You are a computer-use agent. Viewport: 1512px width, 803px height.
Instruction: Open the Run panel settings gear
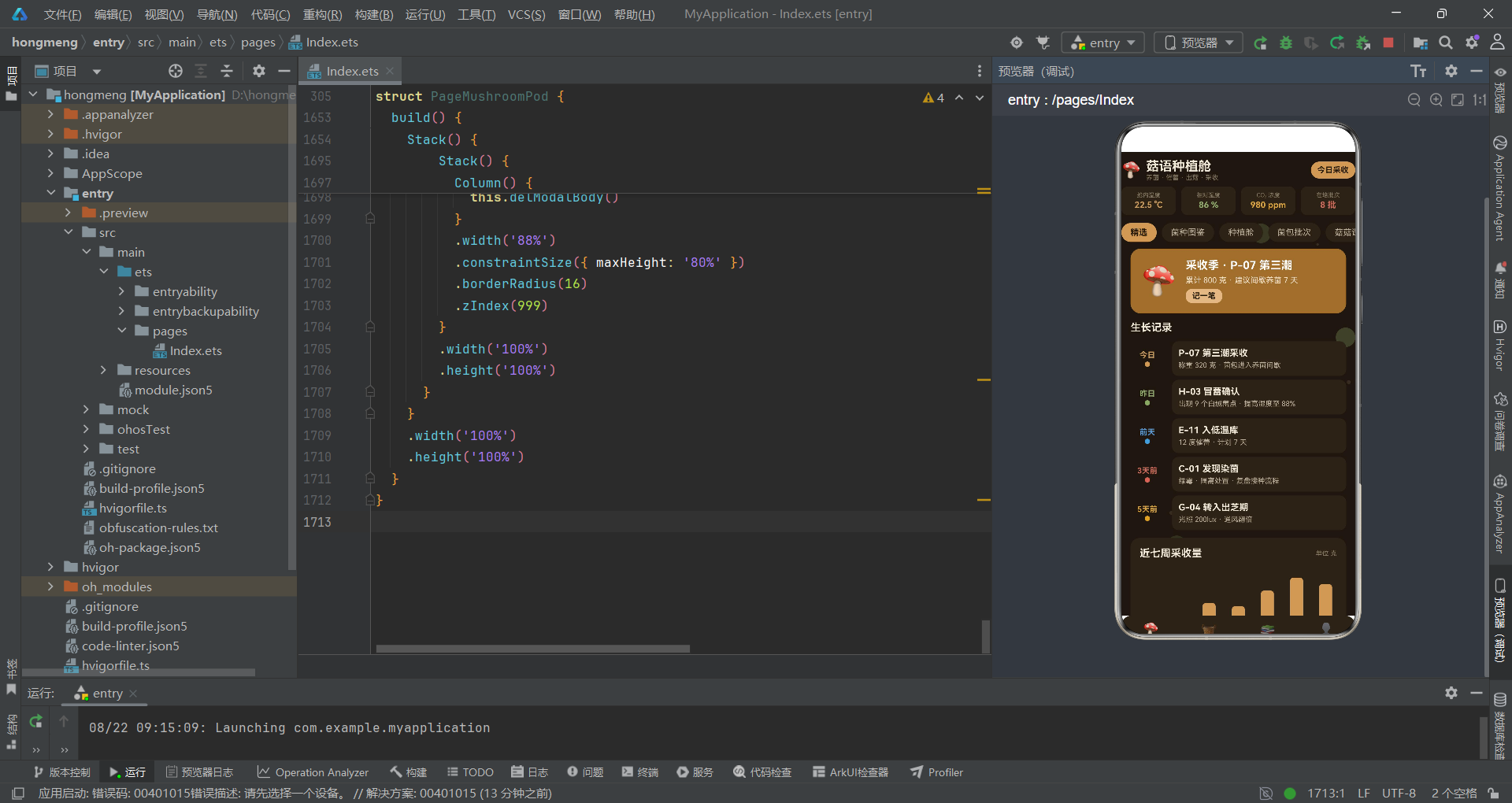(x=1451, y=693)
